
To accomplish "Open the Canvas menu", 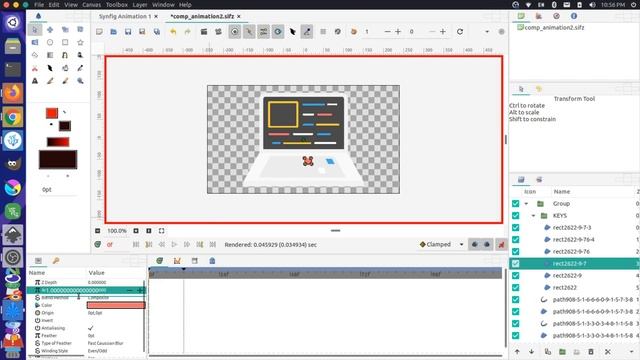I will pyautogui.click(x=91, y=4).
